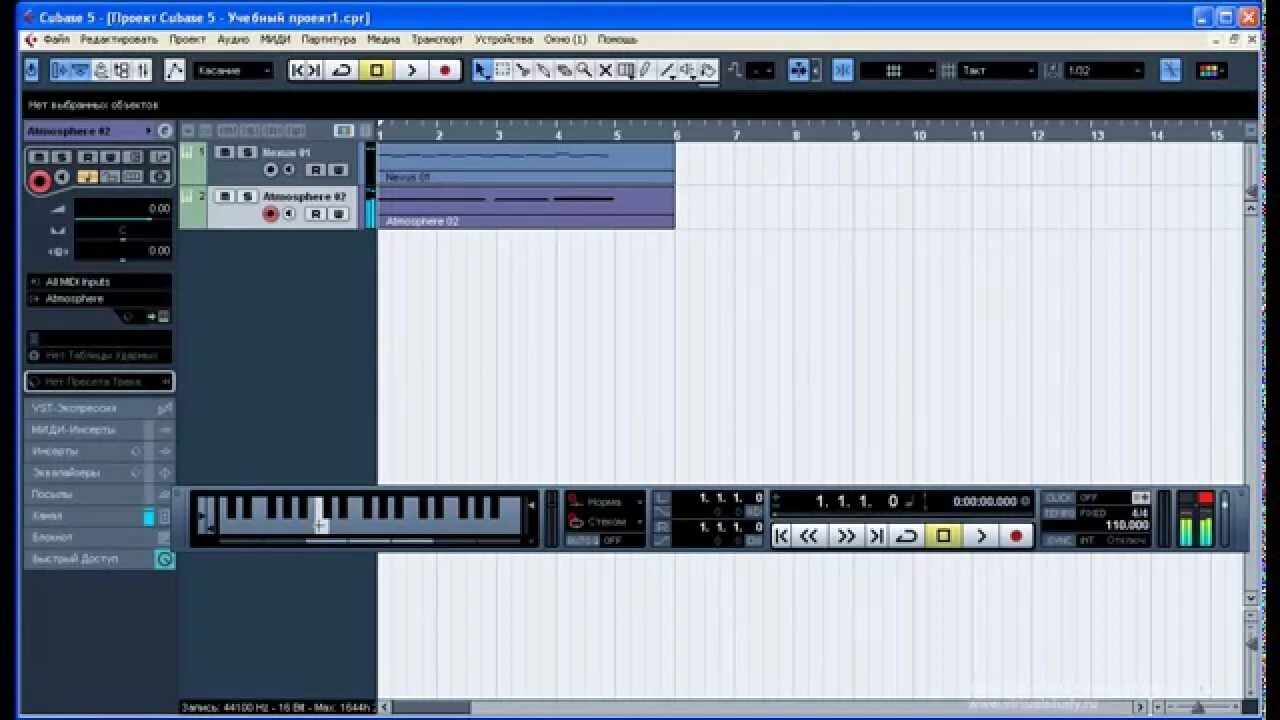Select the Object Selection arrow tool
This screenshot has height=720, width=1280.
click(x=482, y=70)
